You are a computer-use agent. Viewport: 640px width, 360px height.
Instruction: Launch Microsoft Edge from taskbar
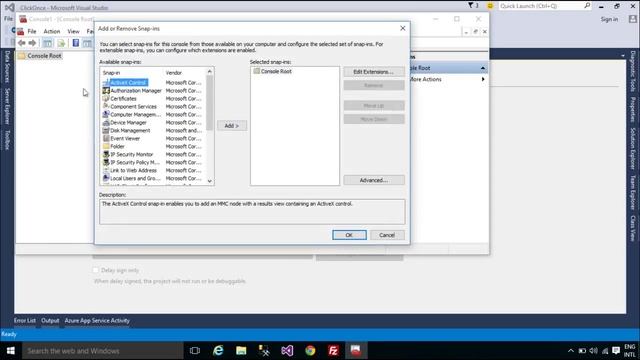[218, 351]
